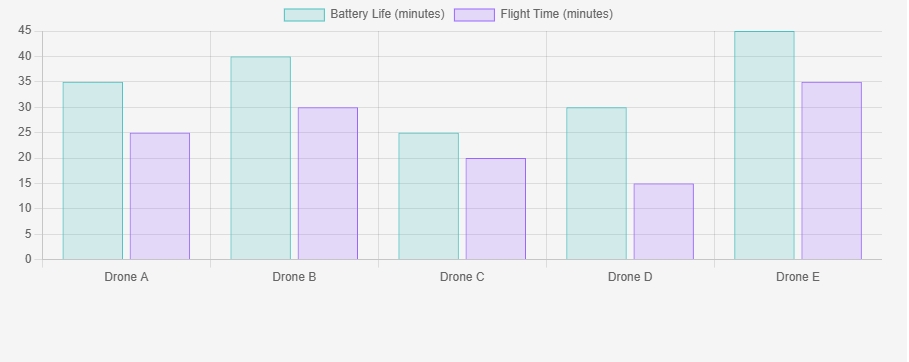Select Drone B flight time bar
Viewport: 909px width, 362px height.
coord(328,183)
